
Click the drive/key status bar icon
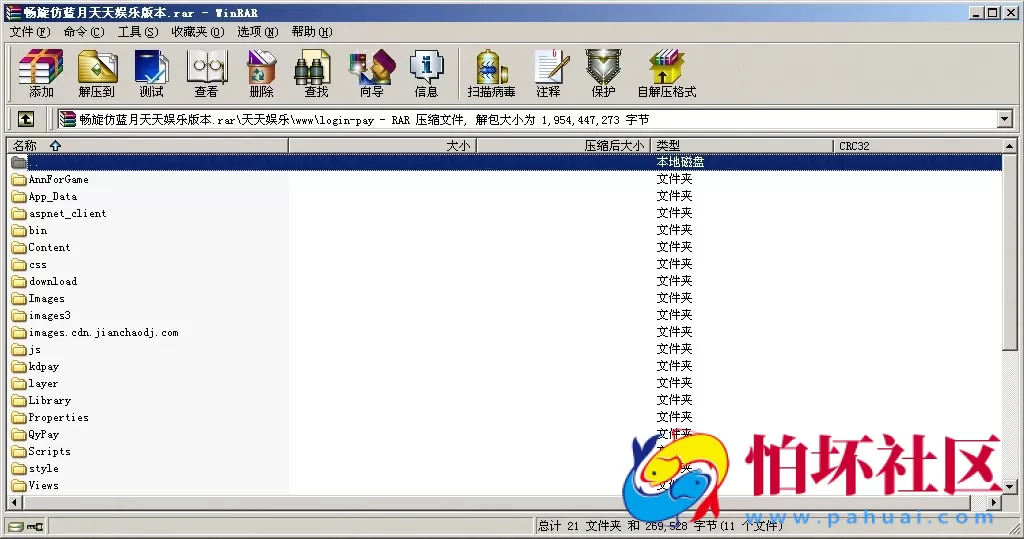coord(25,527)
